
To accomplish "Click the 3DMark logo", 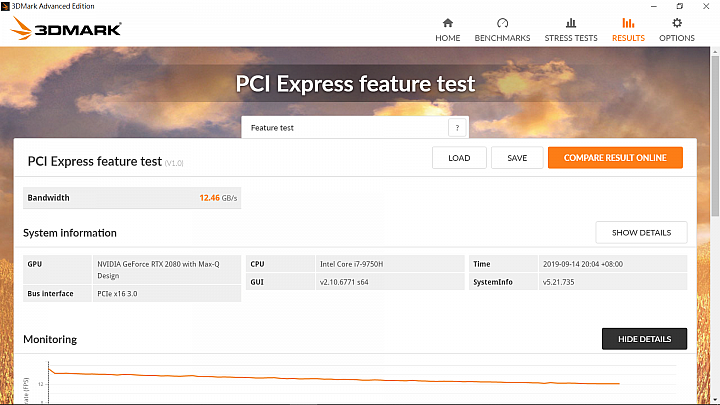I will tap(66, 29).
